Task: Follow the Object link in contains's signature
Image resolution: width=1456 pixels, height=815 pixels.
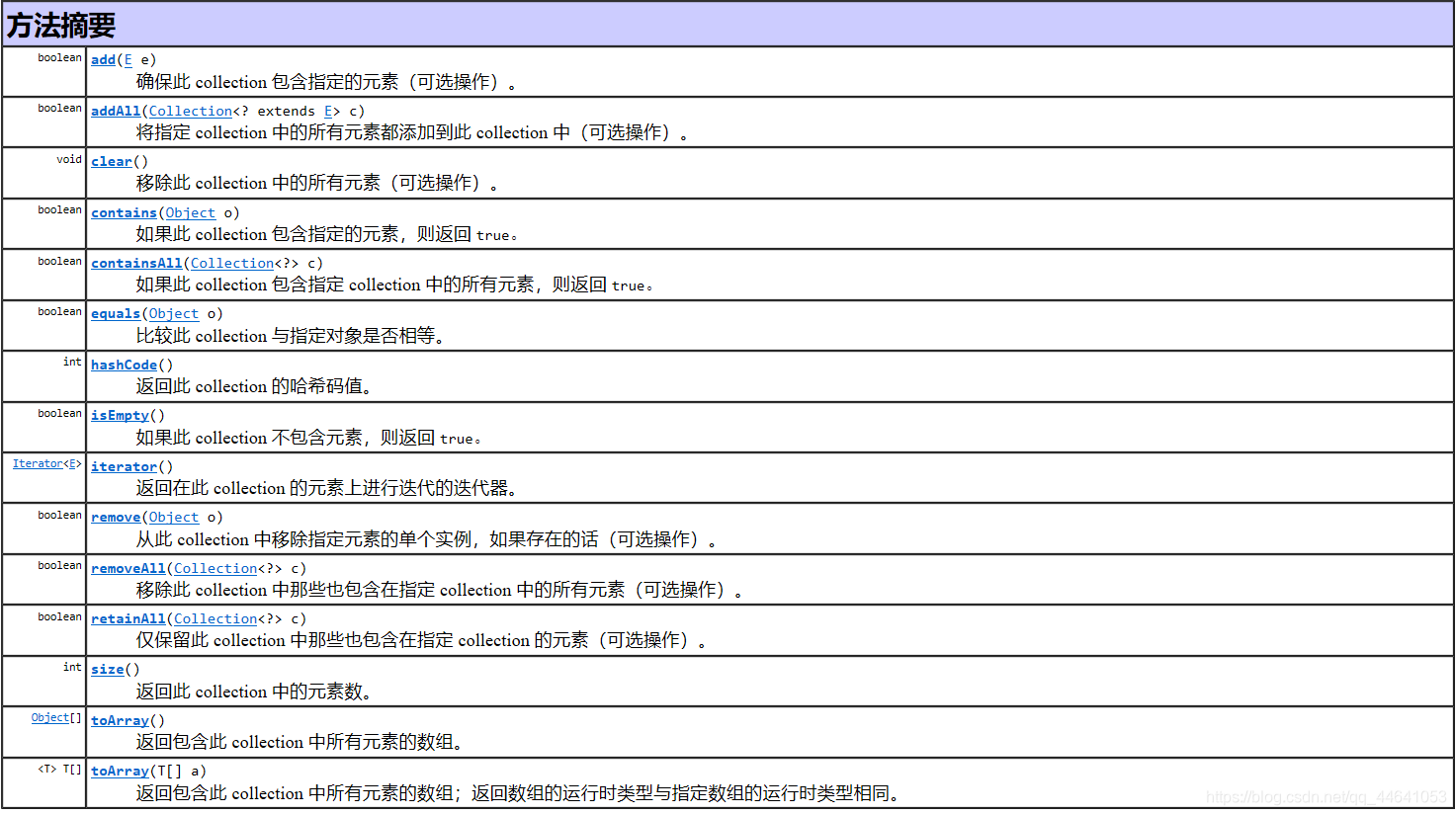Action: 190,212
